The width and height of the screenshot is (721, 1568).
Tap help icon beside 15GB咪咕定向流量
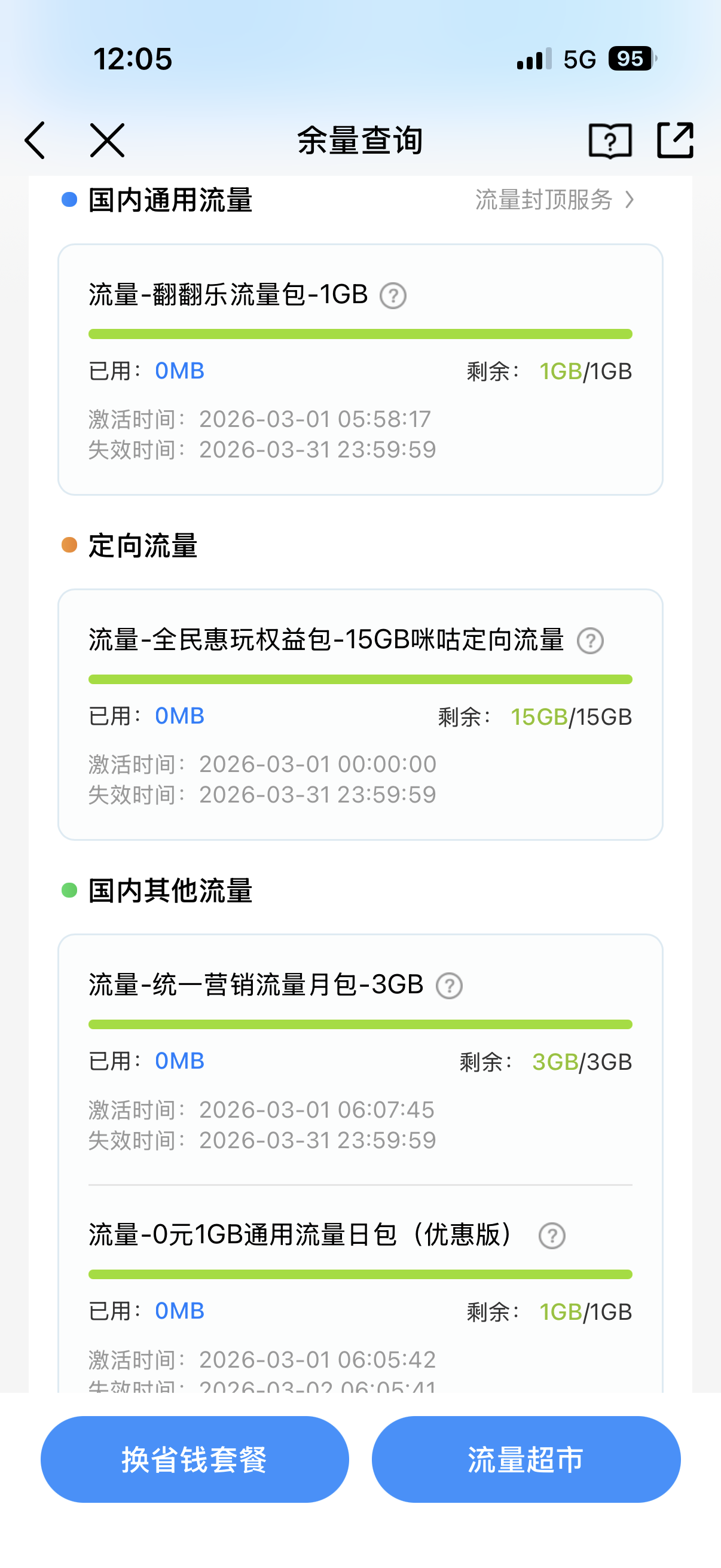[x=590, y=641]
